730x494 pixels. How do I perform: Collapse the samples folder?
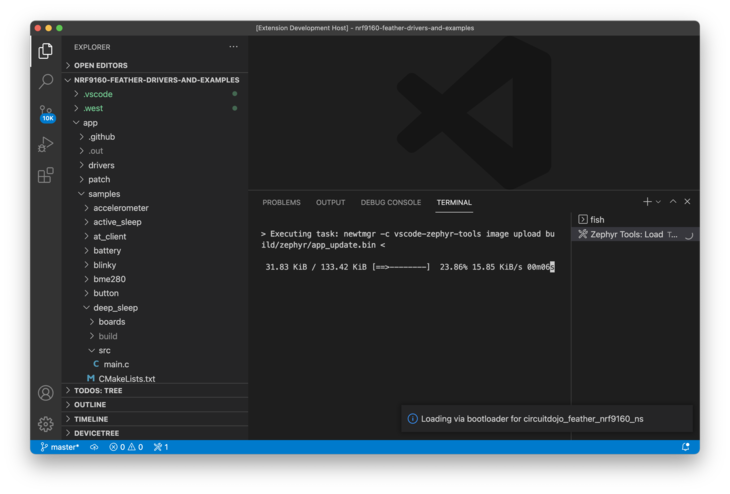[x=155, y=194]
